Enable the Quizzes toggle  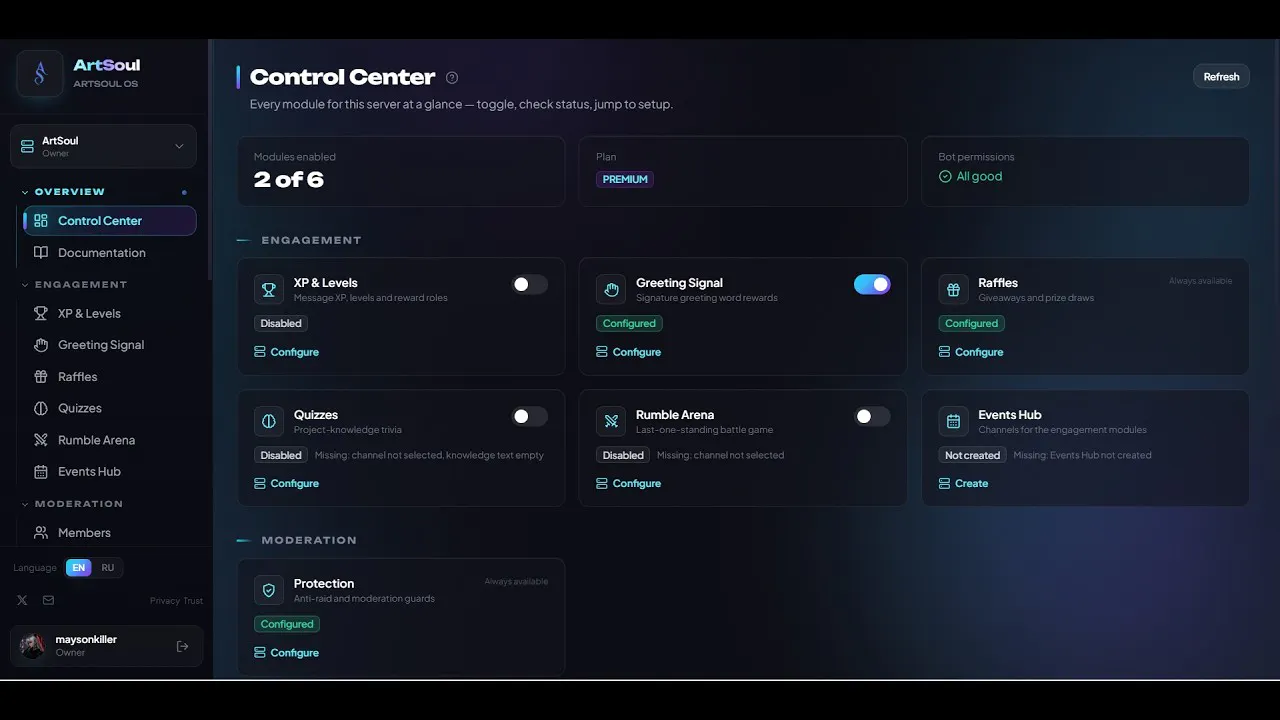click(529, 416)
